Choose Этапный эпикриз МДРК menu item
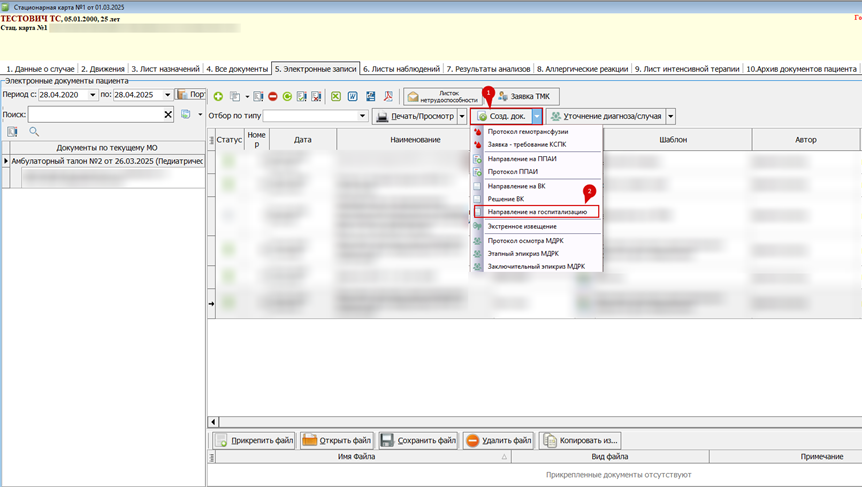 537,253
